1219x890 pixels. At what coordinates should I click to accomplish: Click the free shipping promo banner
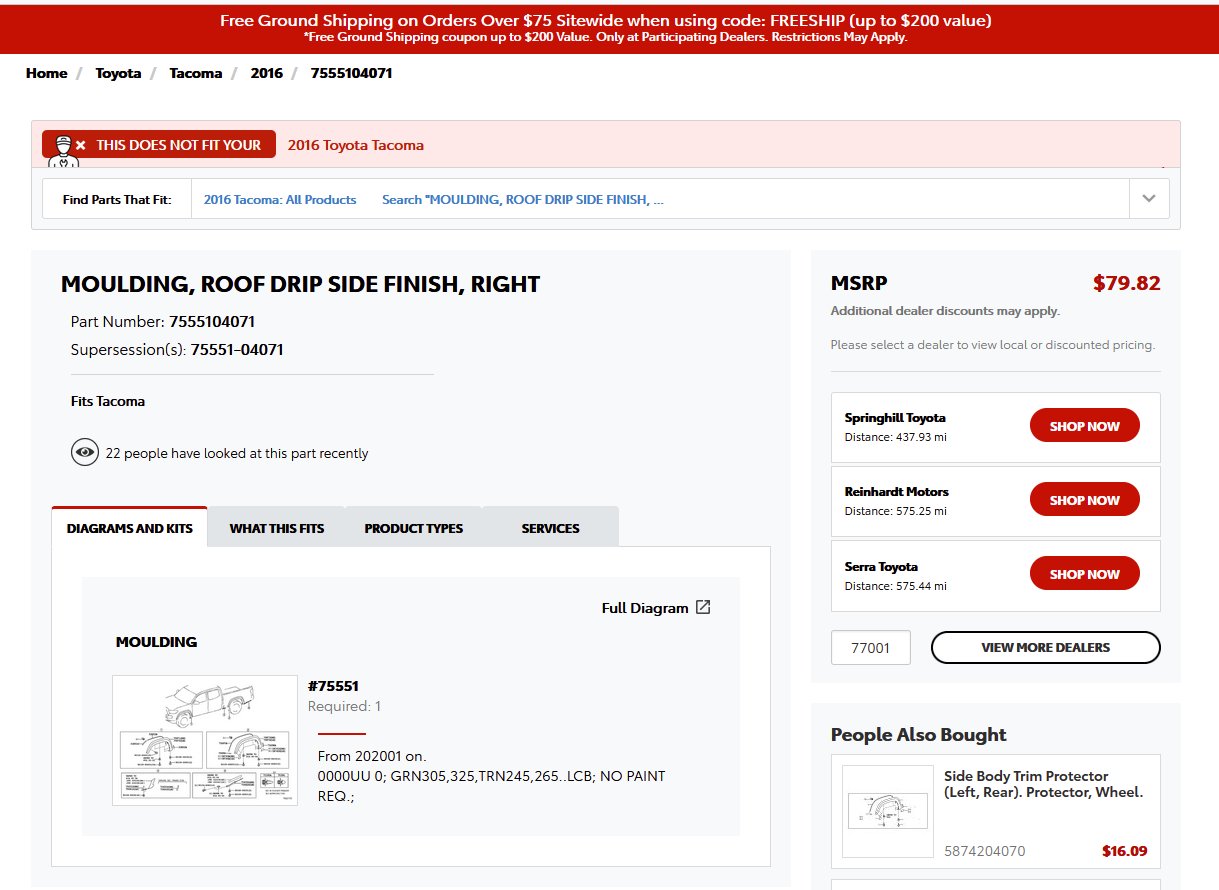pyautogui.click(x=609, y=28)
